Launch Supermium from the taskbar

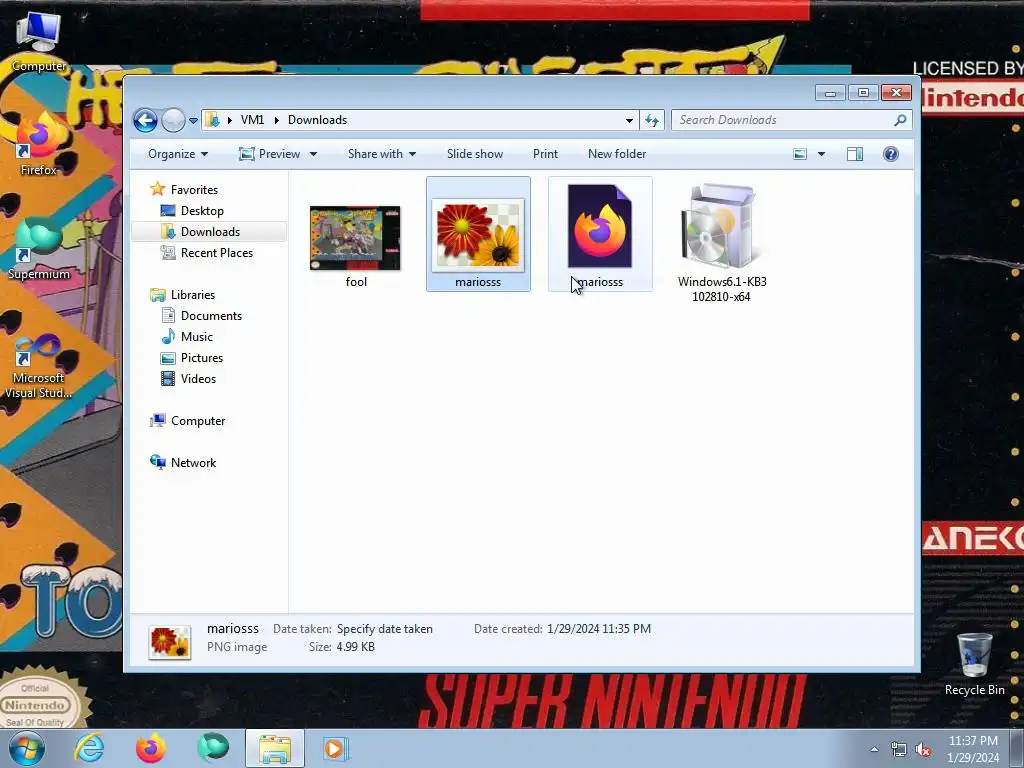click(212, 748)
